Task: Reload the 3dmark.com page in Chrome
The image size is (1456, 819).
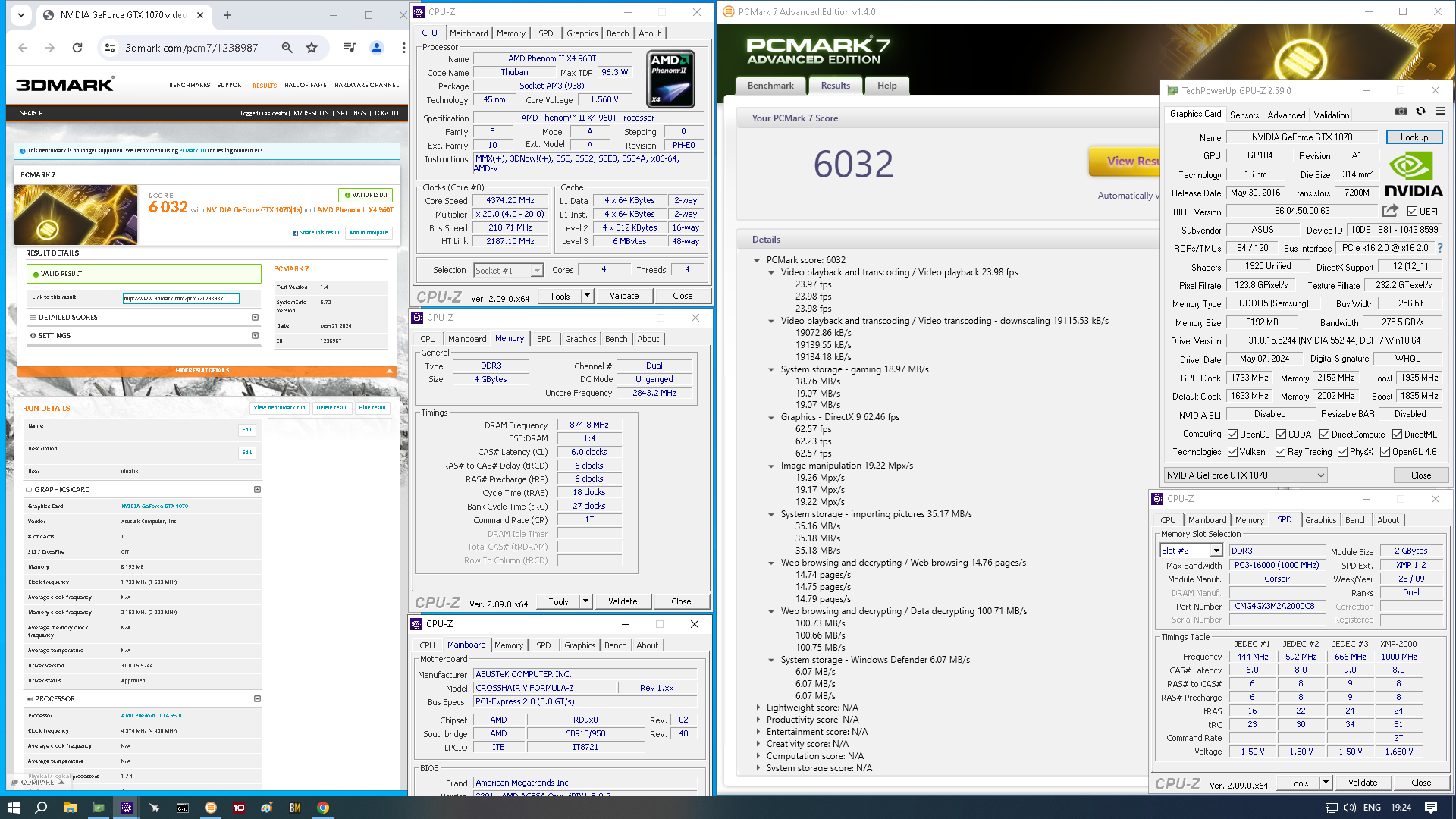Action: (77, 48)
